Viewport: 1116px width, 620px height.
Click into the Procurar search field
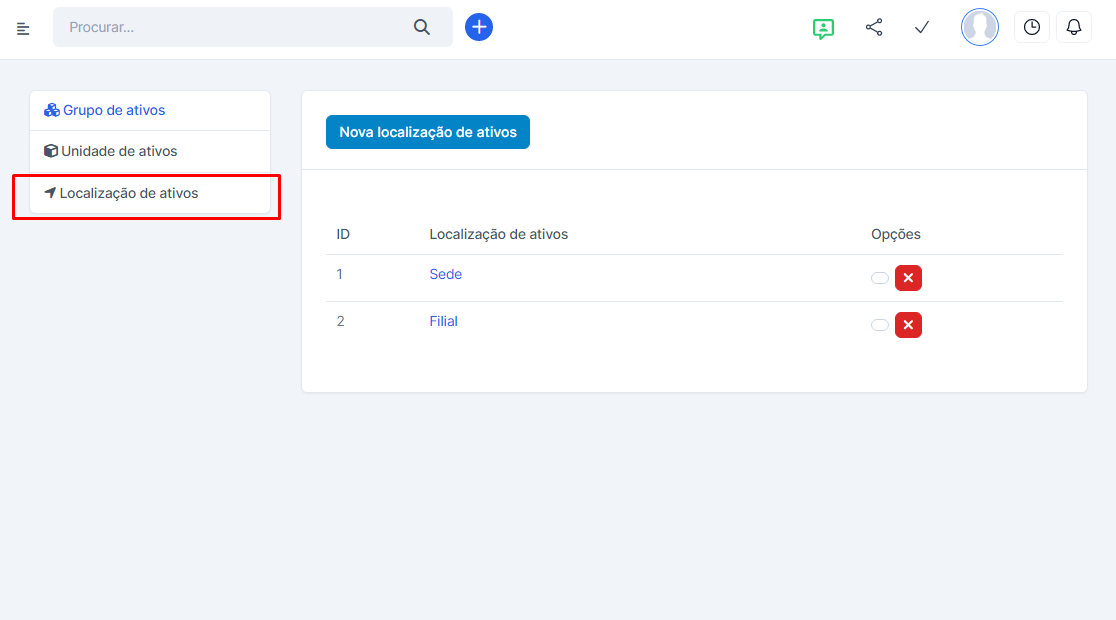[230, 27]
